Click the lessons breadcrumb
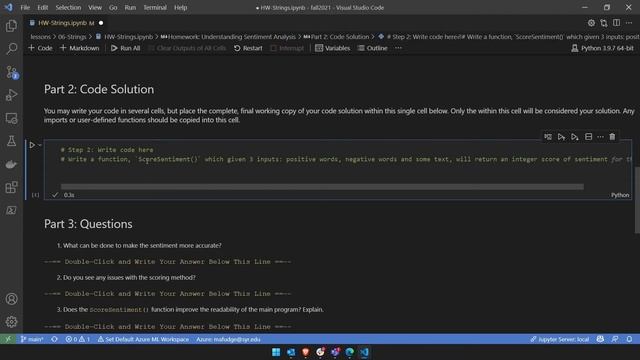Screen dimensions: 640x360 point(40,37)
